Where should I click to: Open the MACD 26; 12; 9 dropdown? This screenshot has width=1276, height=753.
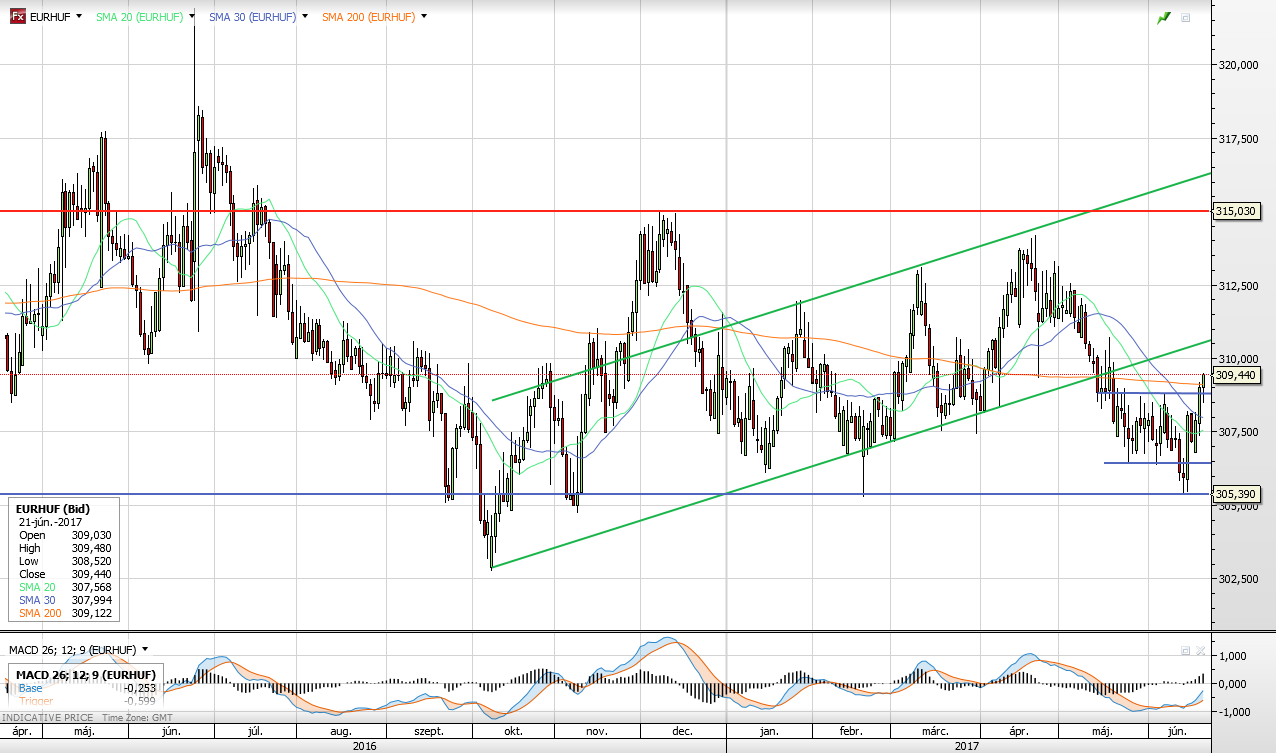click(146, 650)
